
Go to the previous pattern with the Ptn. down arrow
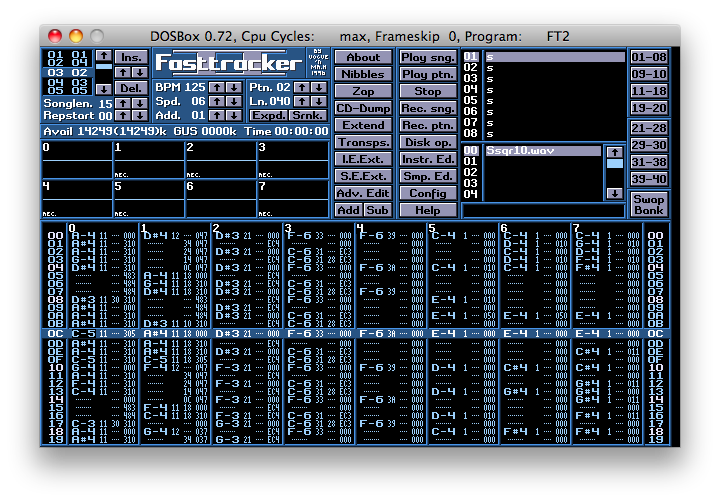(319, 87)
